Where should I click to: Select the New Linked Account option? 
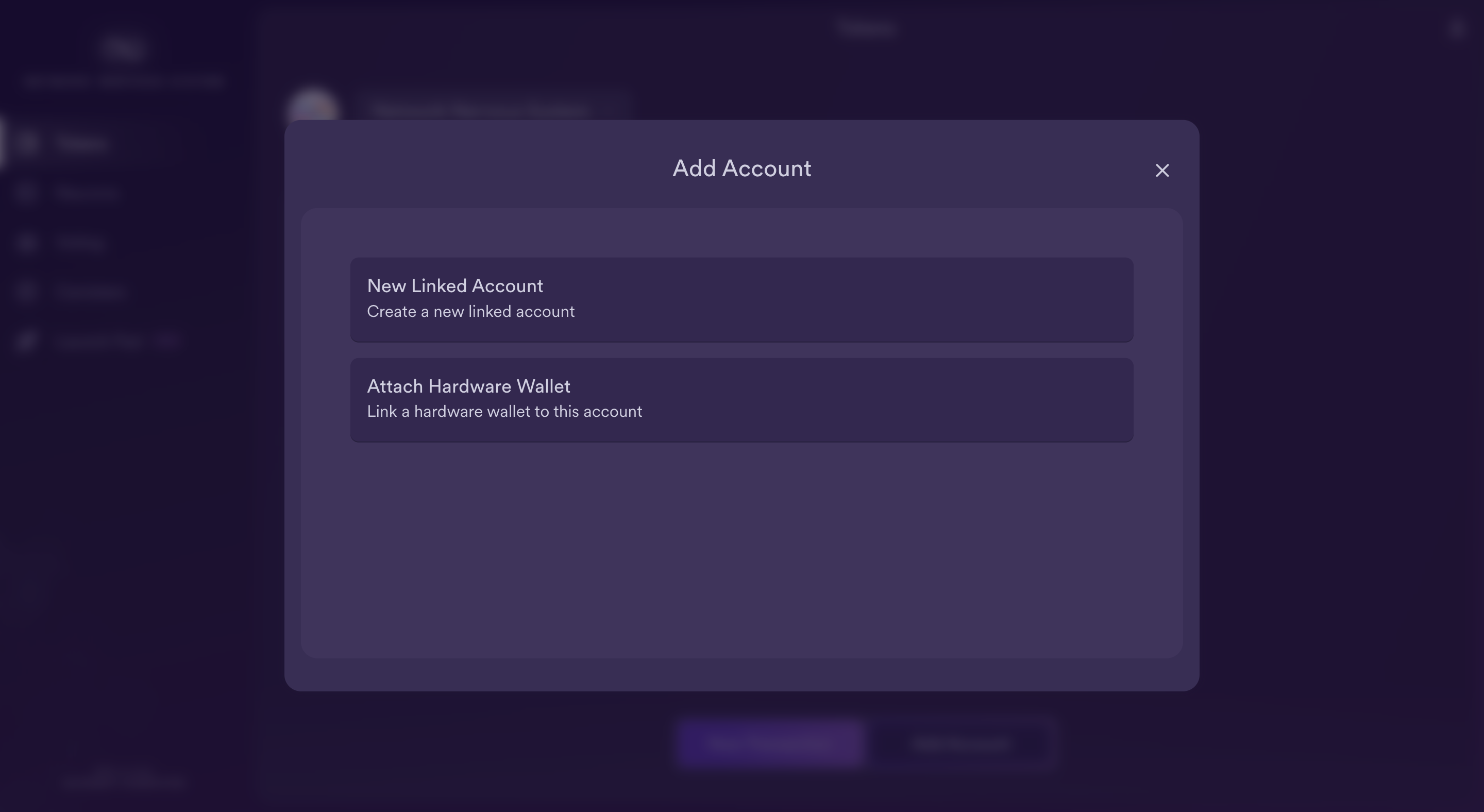click(741, 299)
